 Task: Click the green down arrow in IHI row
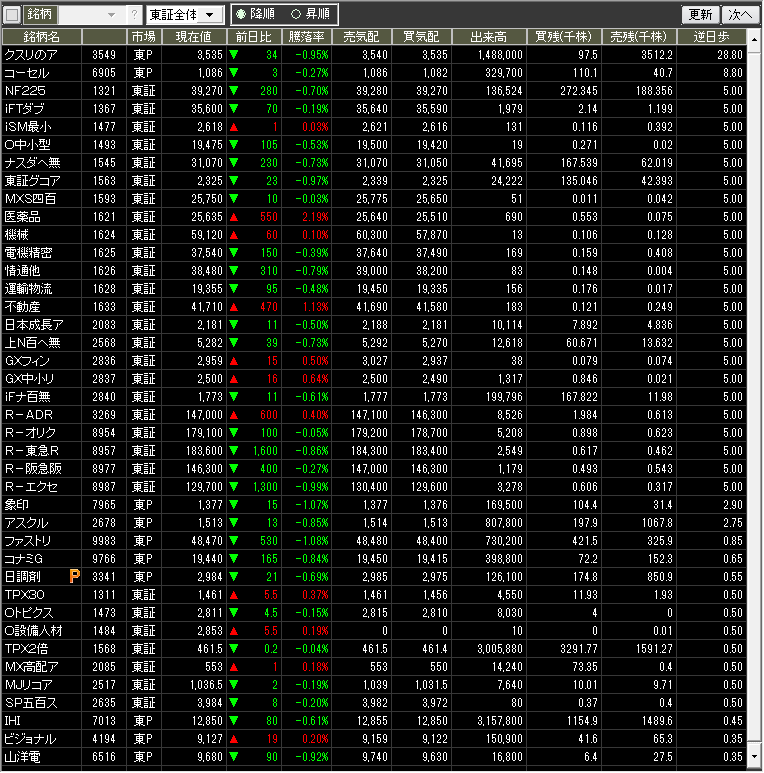point(234,721)
